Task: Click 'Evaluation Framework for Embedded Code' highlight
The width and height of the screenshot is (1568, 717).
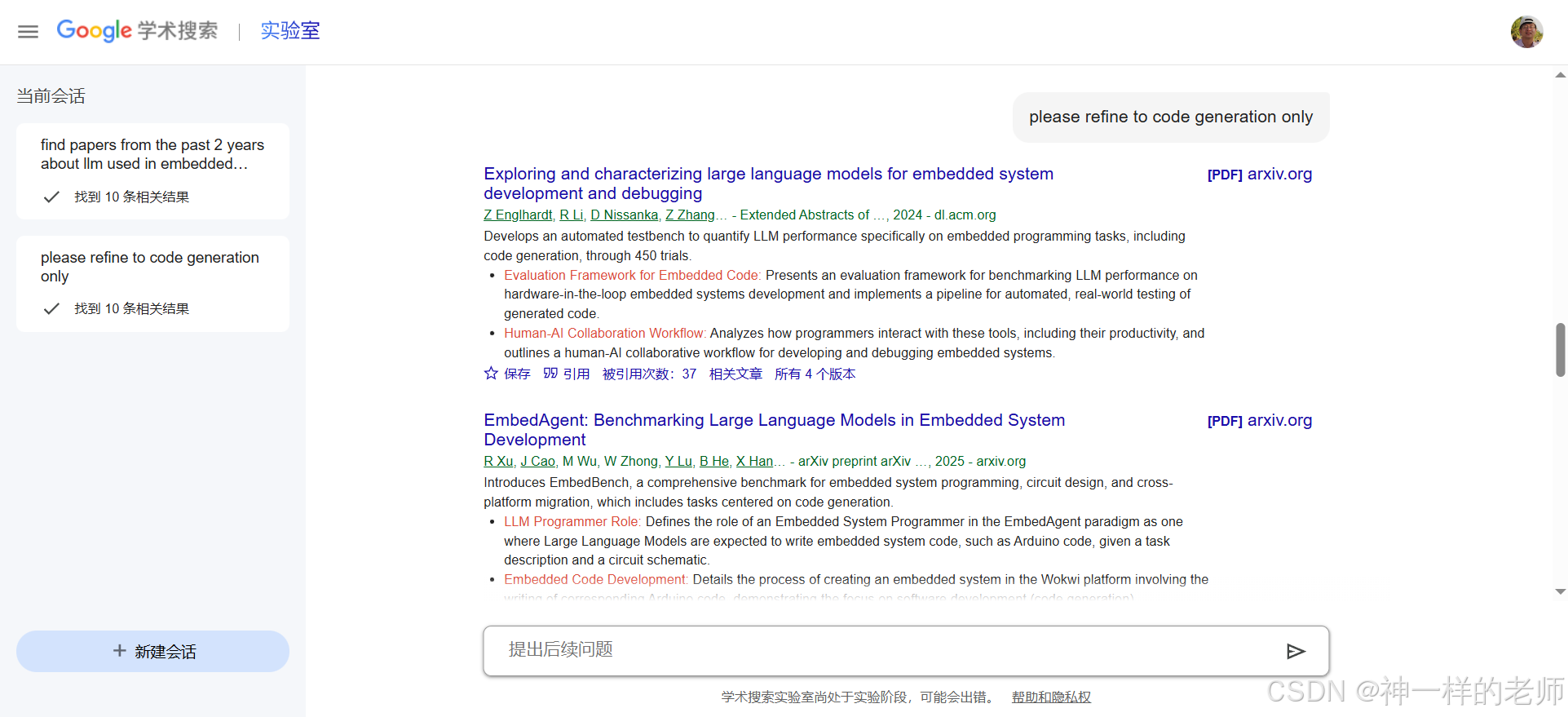Action: [632, 275]
